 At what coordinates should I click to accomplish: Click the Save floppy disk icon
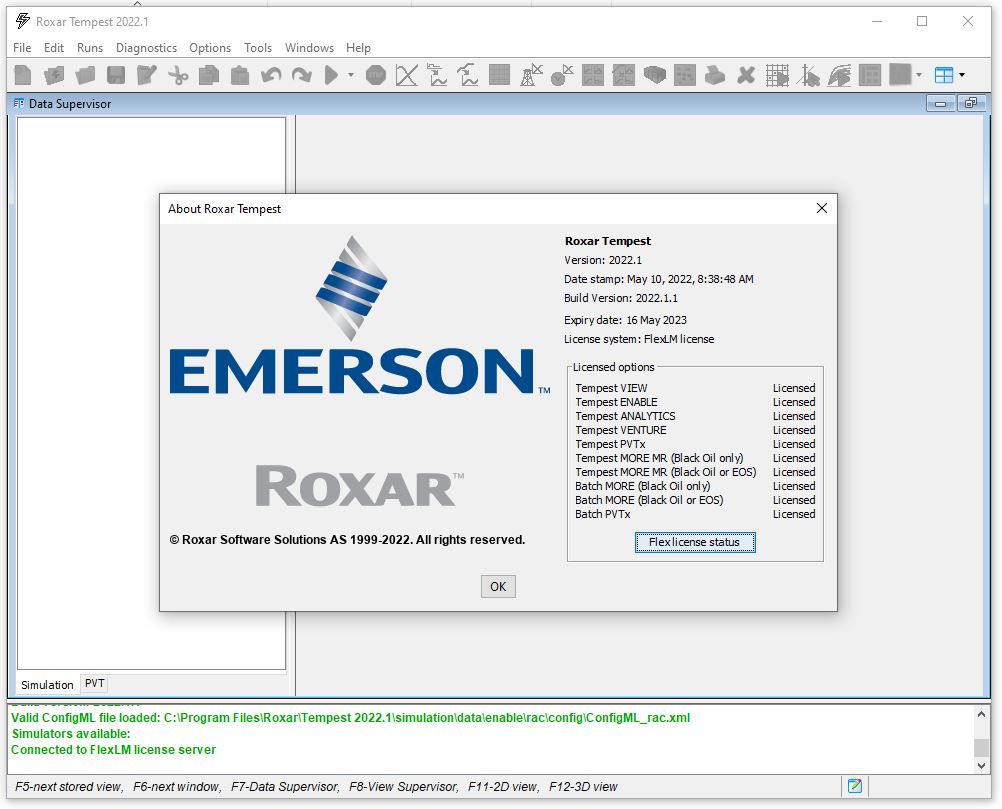click(x=116, y=75)
